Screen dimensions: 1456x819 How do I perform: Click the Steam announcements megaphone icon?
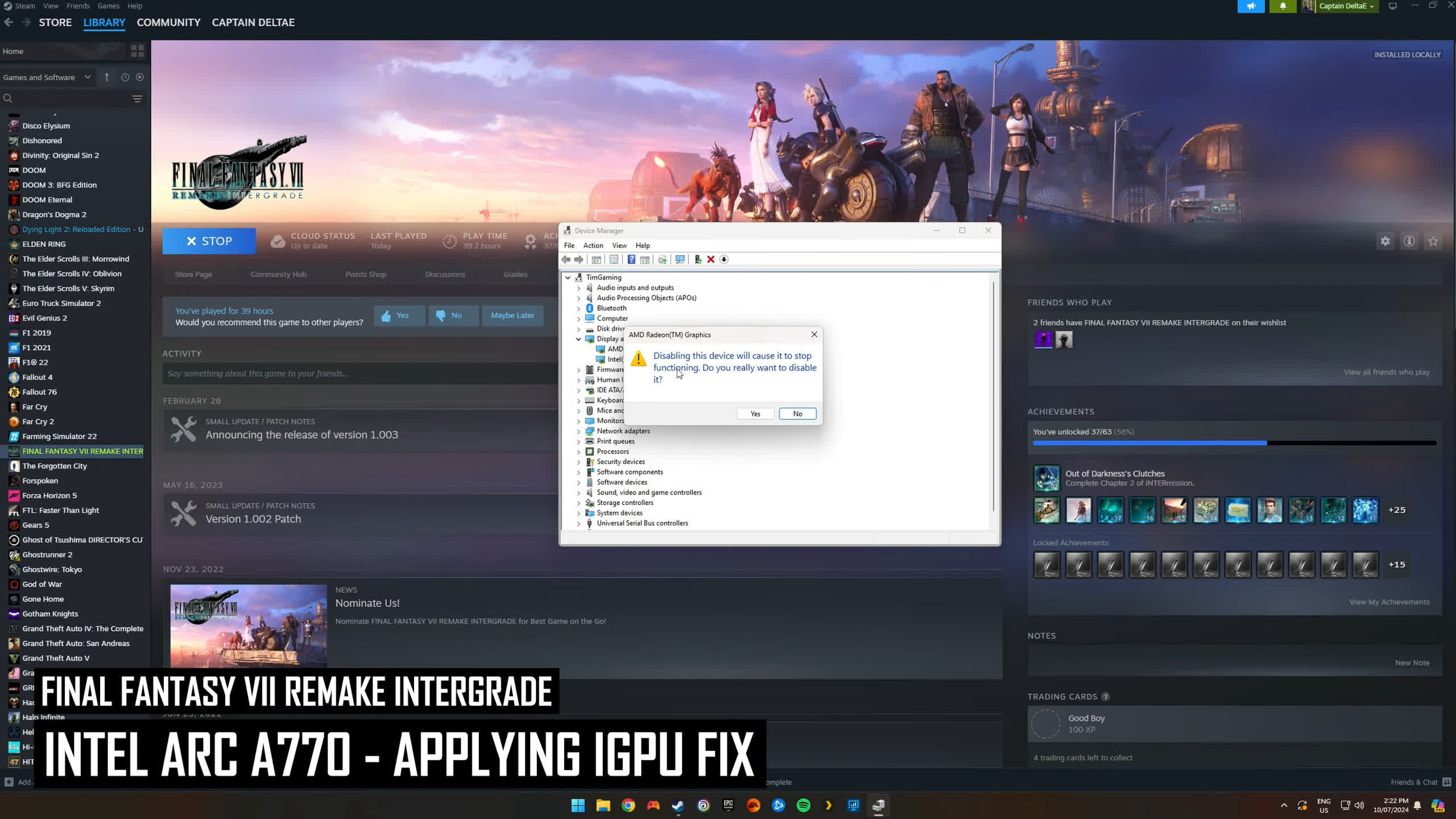coord(1251,6)
